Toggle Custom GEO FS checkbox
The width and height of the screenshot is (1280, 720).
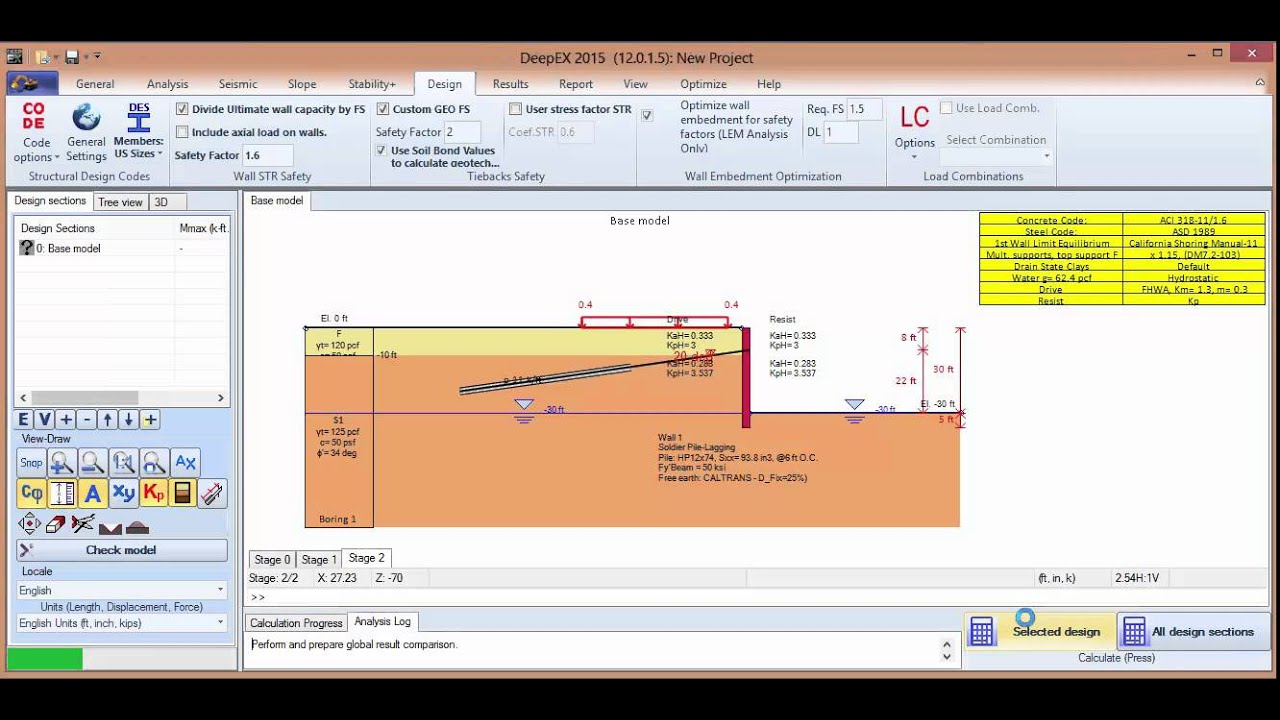(383, 109)
